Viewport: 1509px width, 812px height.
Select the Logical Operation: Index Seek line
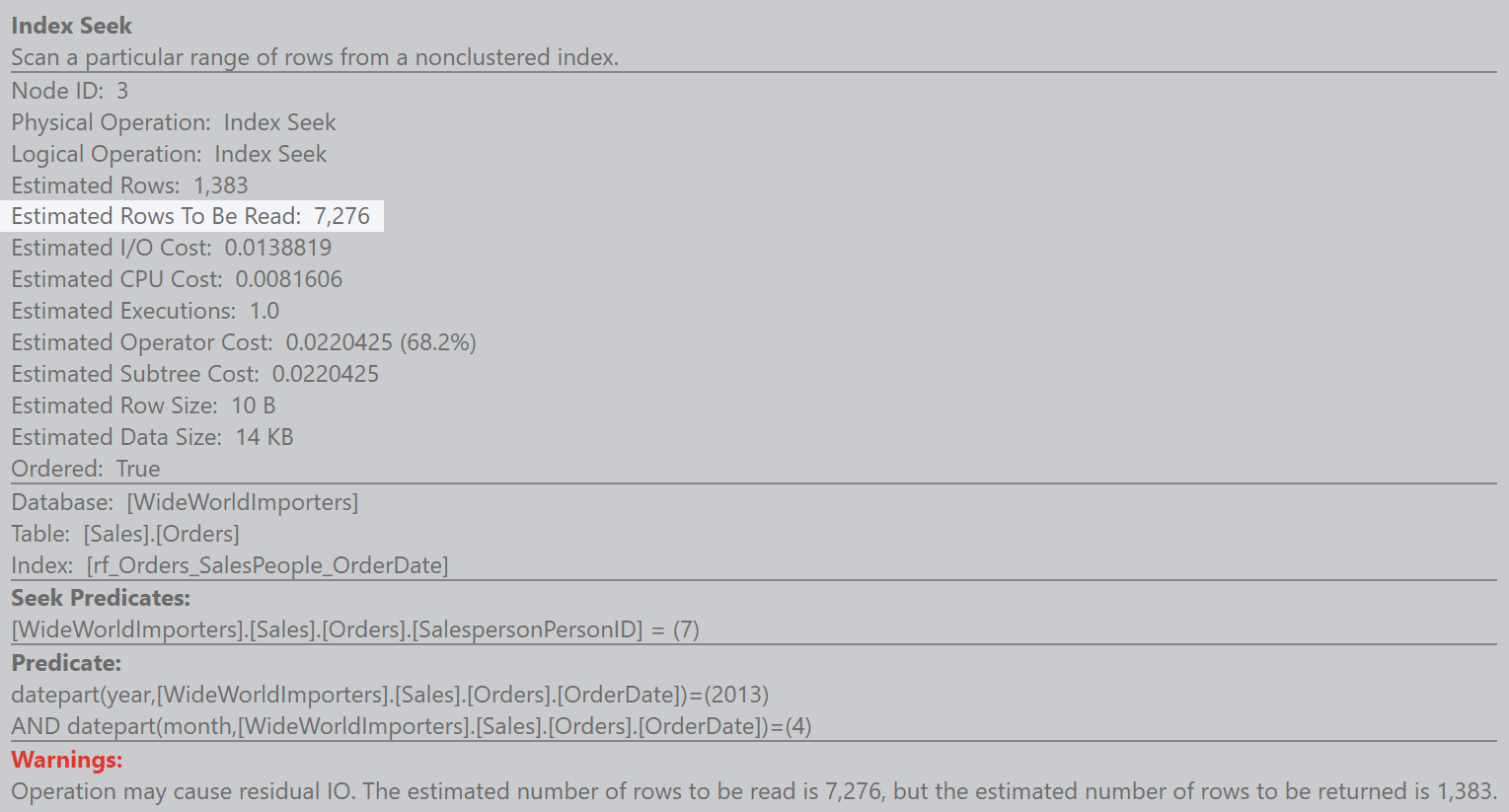pyautogui.click(x=169, y=154)
